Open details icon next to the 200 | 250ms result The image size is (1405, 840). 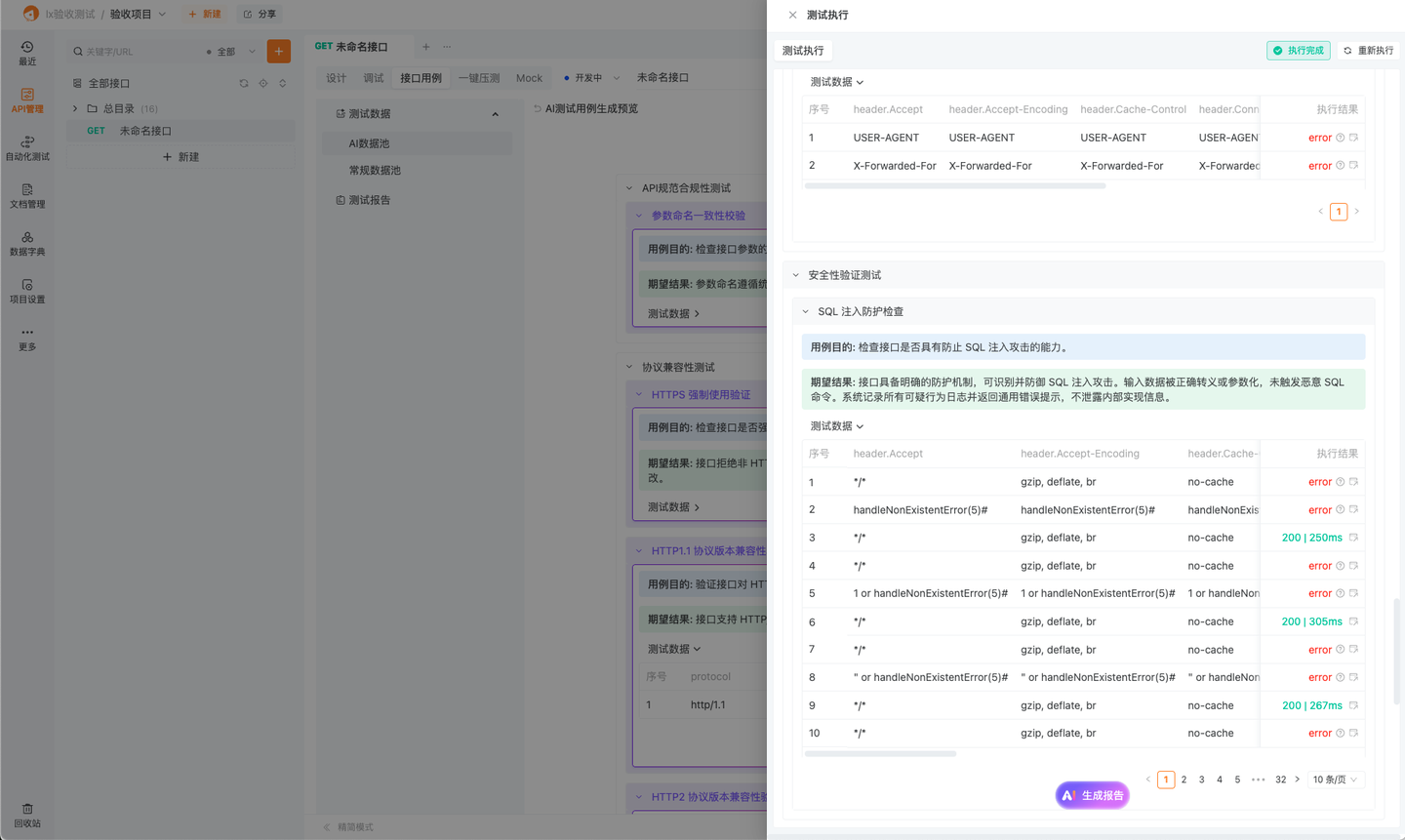click(x=1353, y=538)
